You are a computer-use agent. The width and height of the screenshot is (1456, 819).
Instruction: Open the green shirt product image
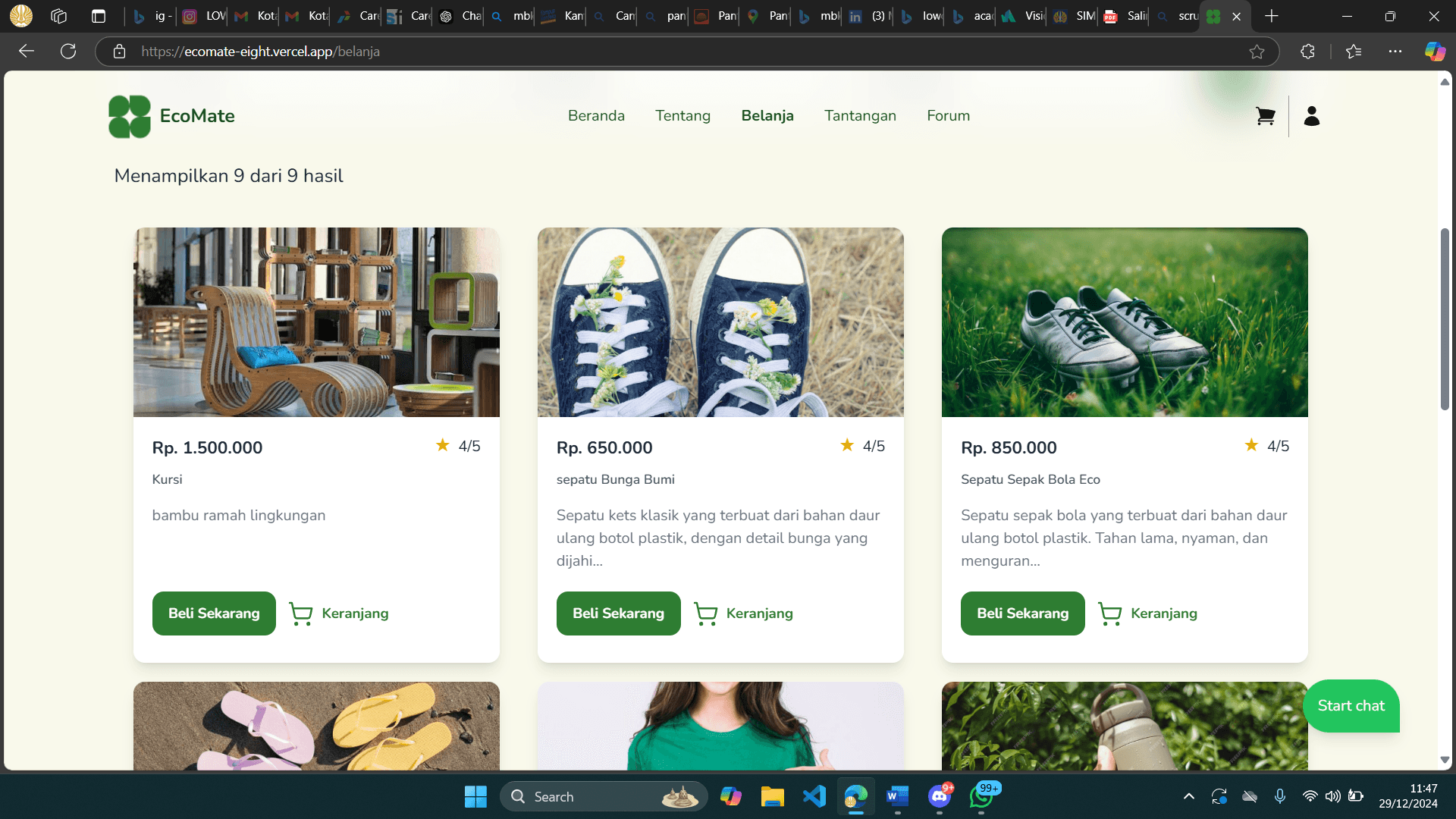coord(720,726)
